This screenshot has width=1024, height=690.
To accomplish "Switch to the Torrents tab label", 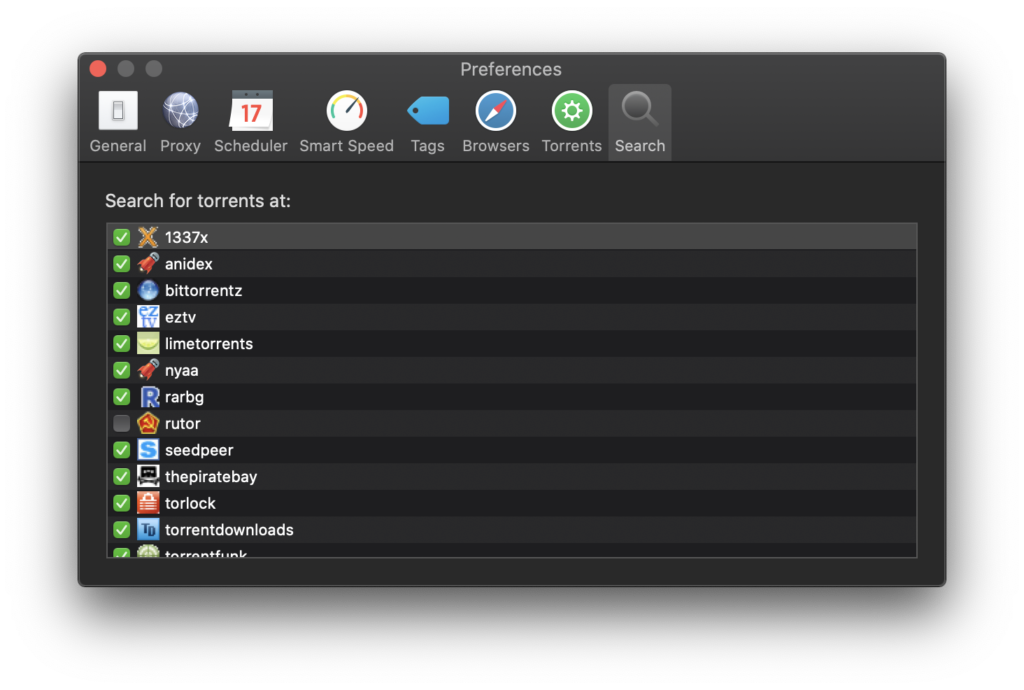I will click(571, 146).
